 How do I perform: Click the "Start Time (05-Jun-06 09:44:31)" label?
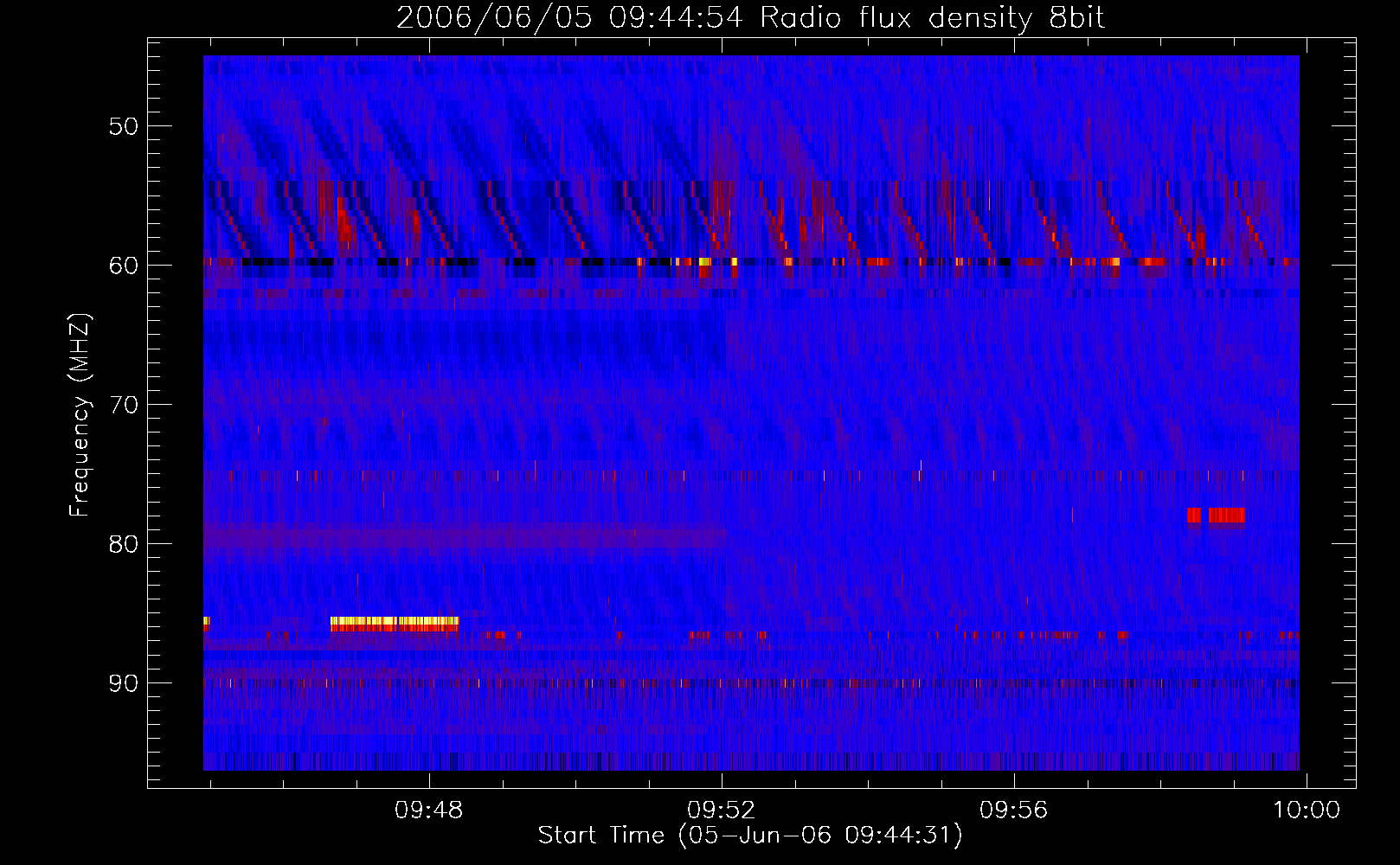[750, 836]
